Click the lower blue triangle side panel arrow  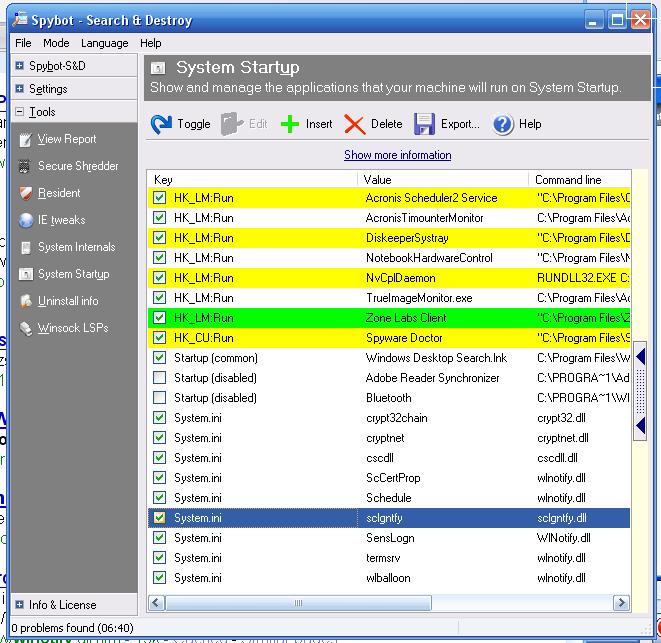pos(640,425)
